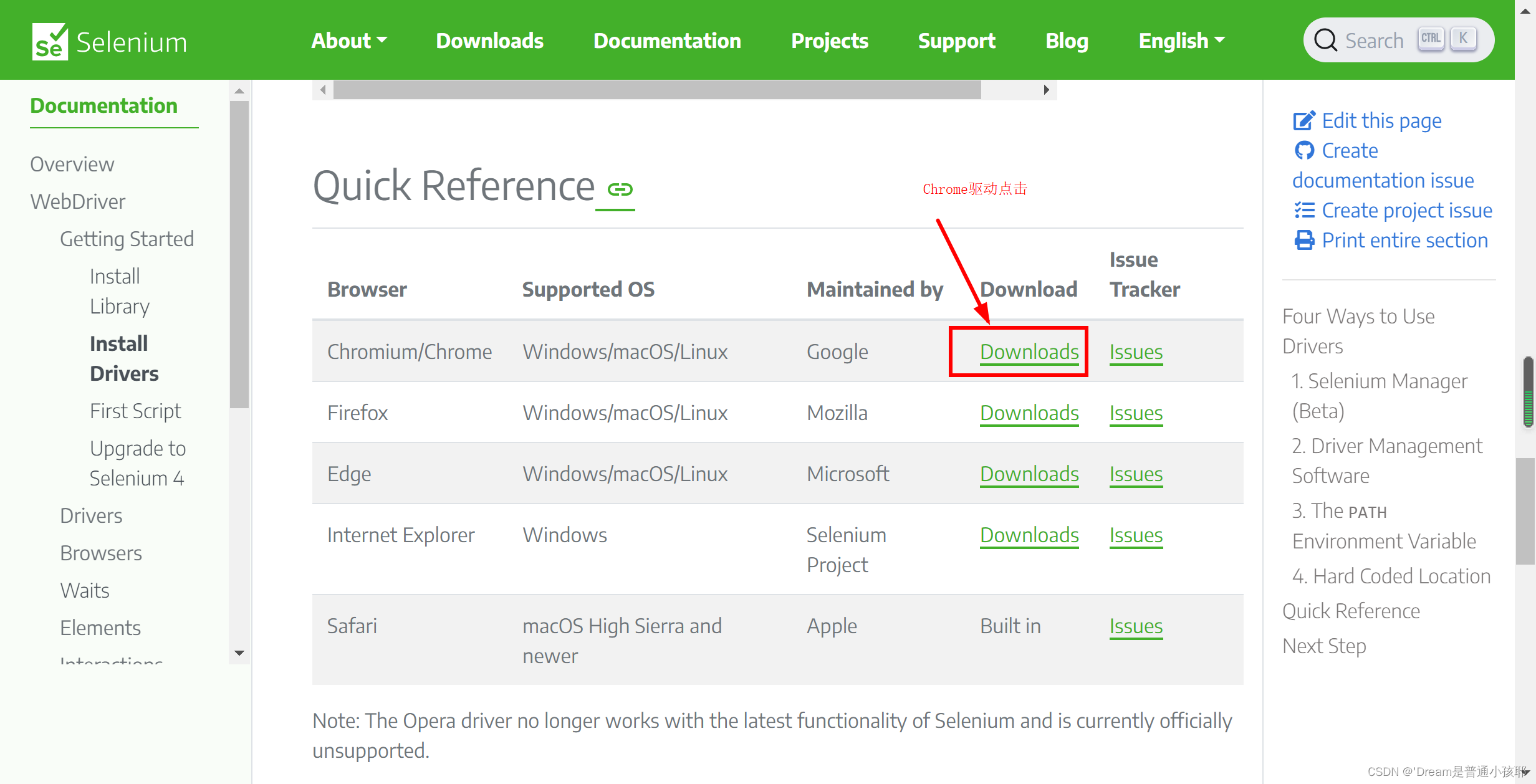Click the Chromium/Chrome browser cell
Image resolution: width=1536 pixels, height=784 pixels.
point(410,351)
